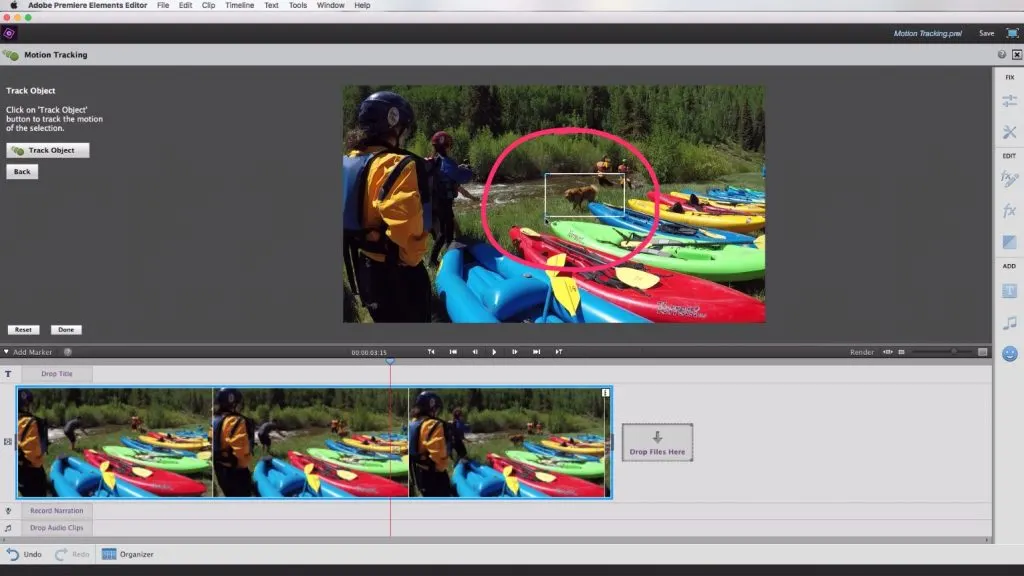Image resolution: width=1024 pixels, height=576 pixels.
Task: Open the Transitions panel
Action: 1009,240
